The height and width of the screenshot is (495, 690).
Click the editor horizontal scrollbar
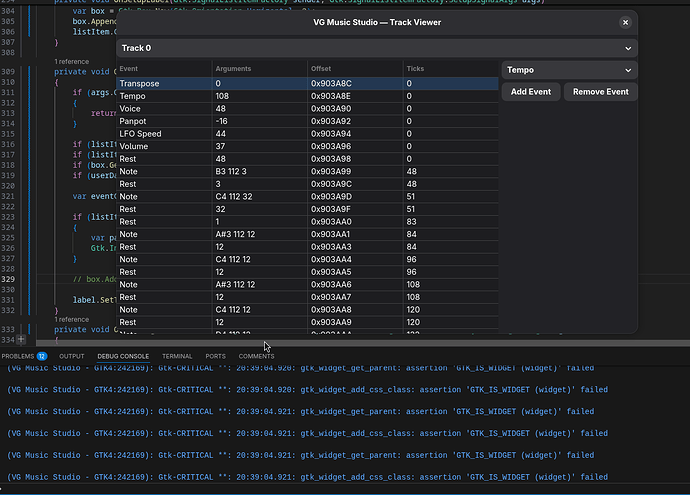363,343
